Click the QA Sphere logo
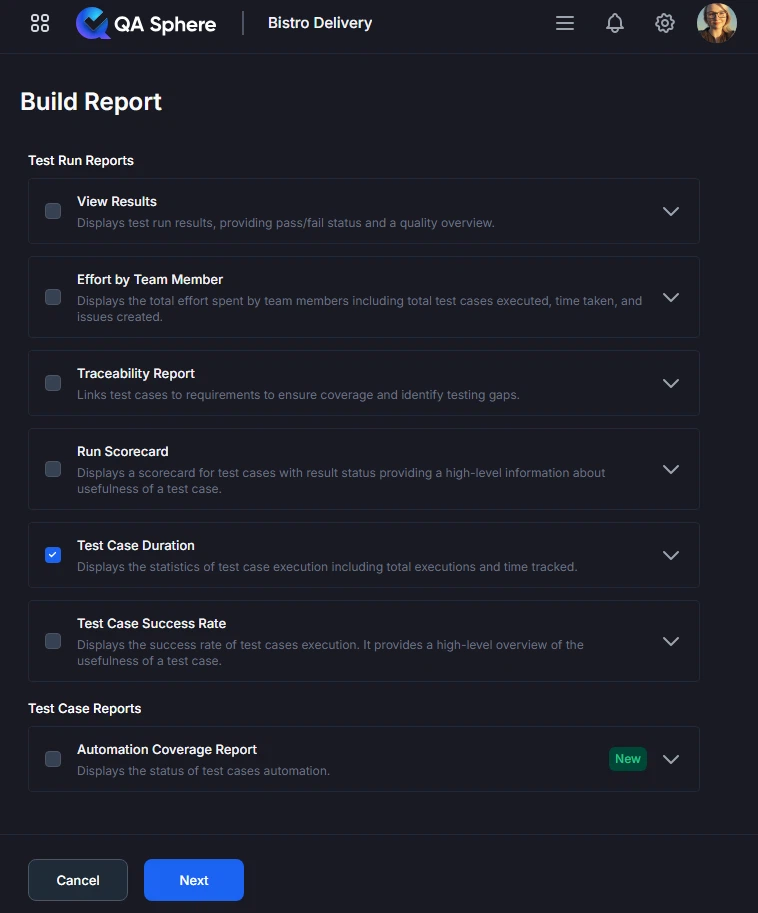The height and width of the screenshot is (913, 758). coord(146,23)
